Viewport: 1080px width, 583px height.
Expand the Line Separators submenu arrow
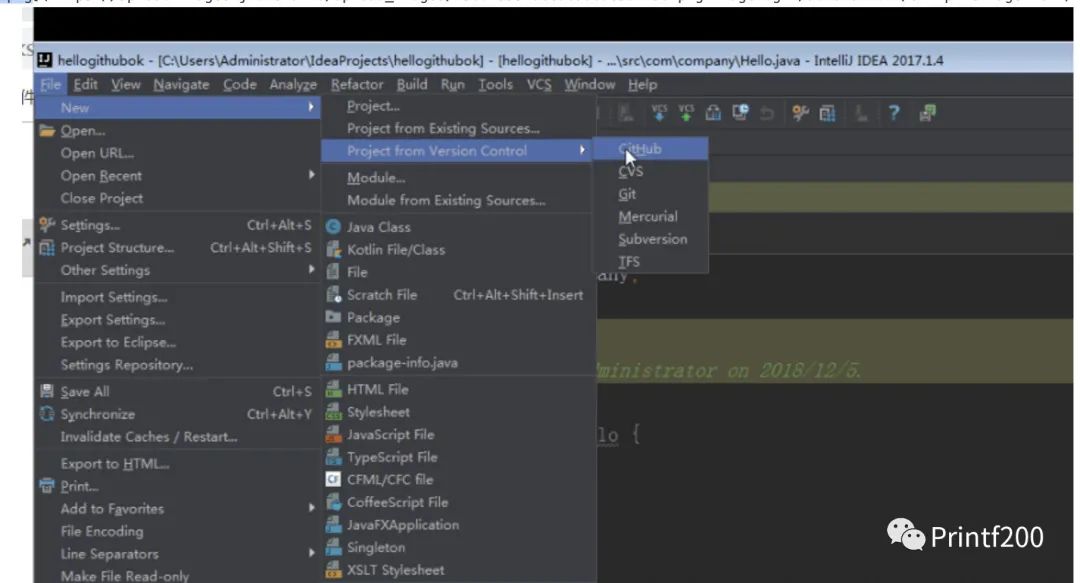point(311,553)
